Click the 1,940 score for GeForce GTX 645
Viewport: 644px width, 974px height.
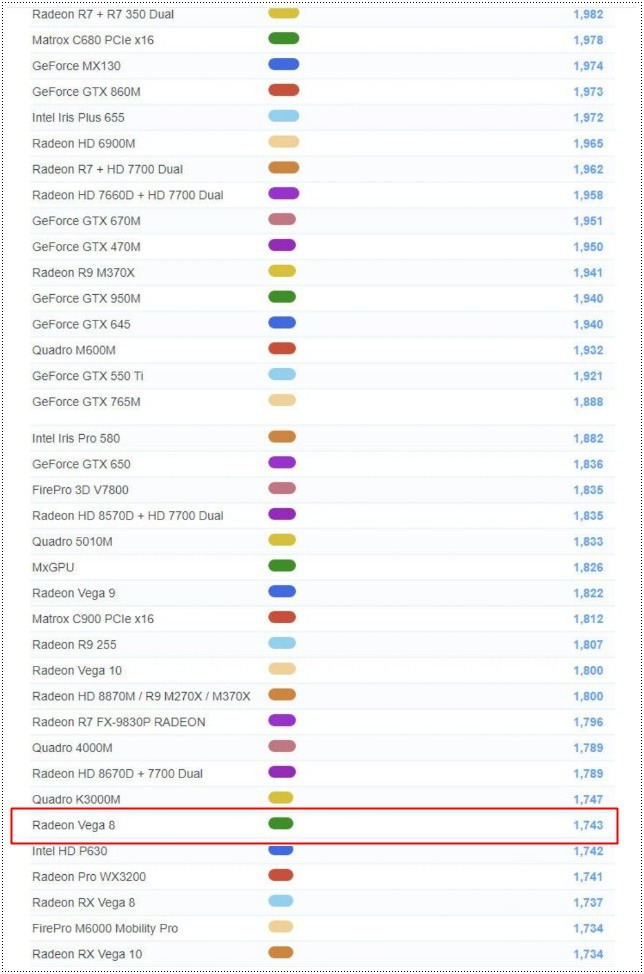[x=588, y=324]
